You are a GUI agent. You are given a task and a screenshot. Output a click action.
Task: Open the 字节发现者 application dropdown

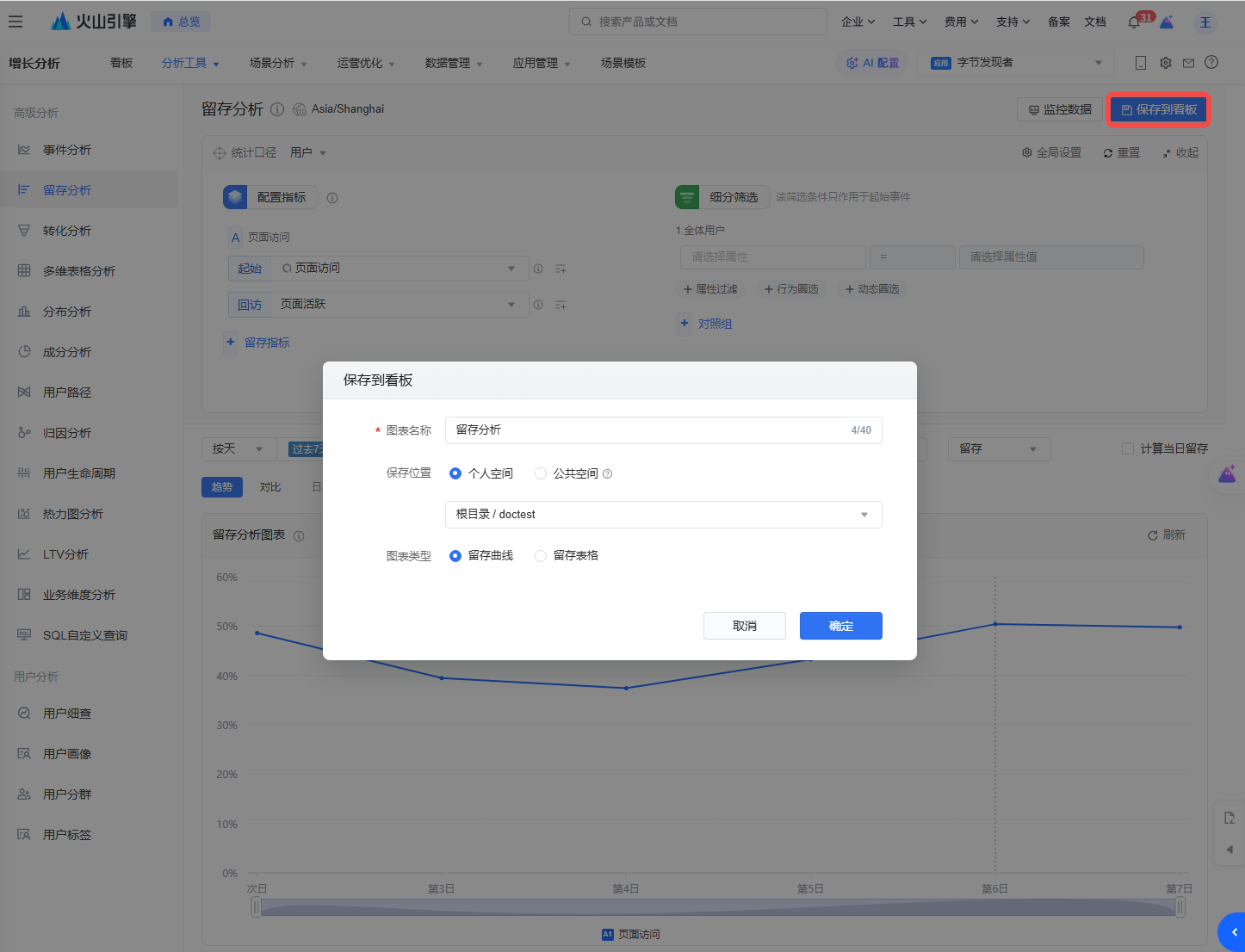(x=1016, y=63)
